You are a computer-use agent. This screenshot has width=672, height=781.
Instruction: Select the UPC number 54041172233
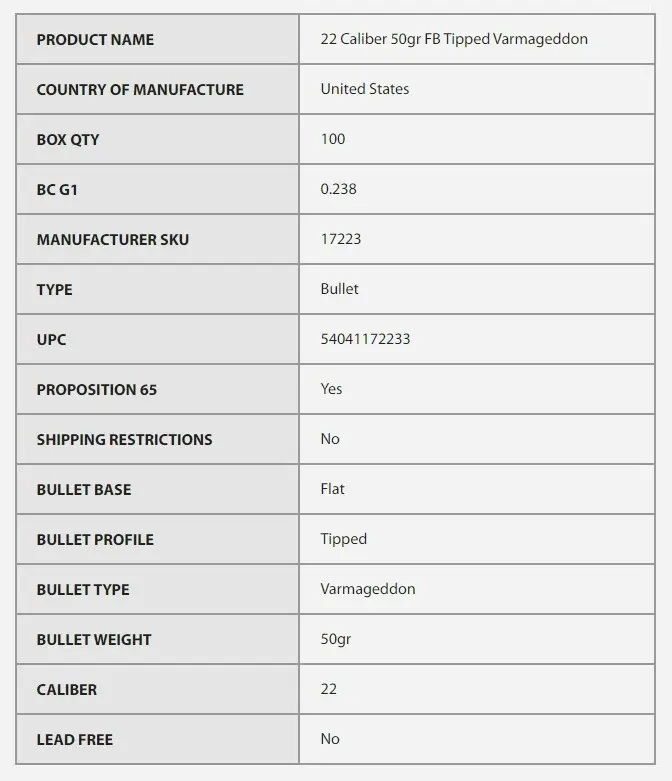(365, 339)
